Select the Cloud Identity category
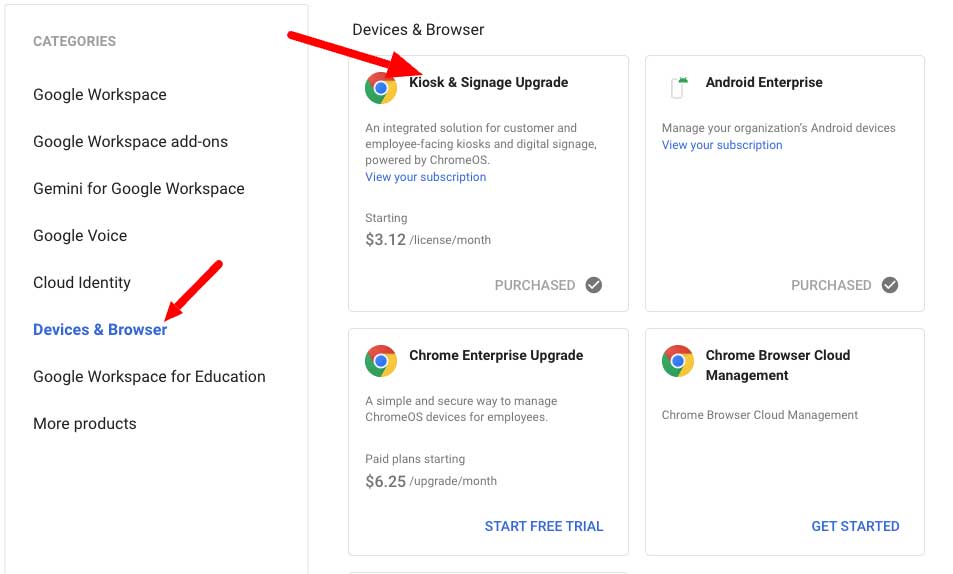953x574 pixels. [82, 283]
